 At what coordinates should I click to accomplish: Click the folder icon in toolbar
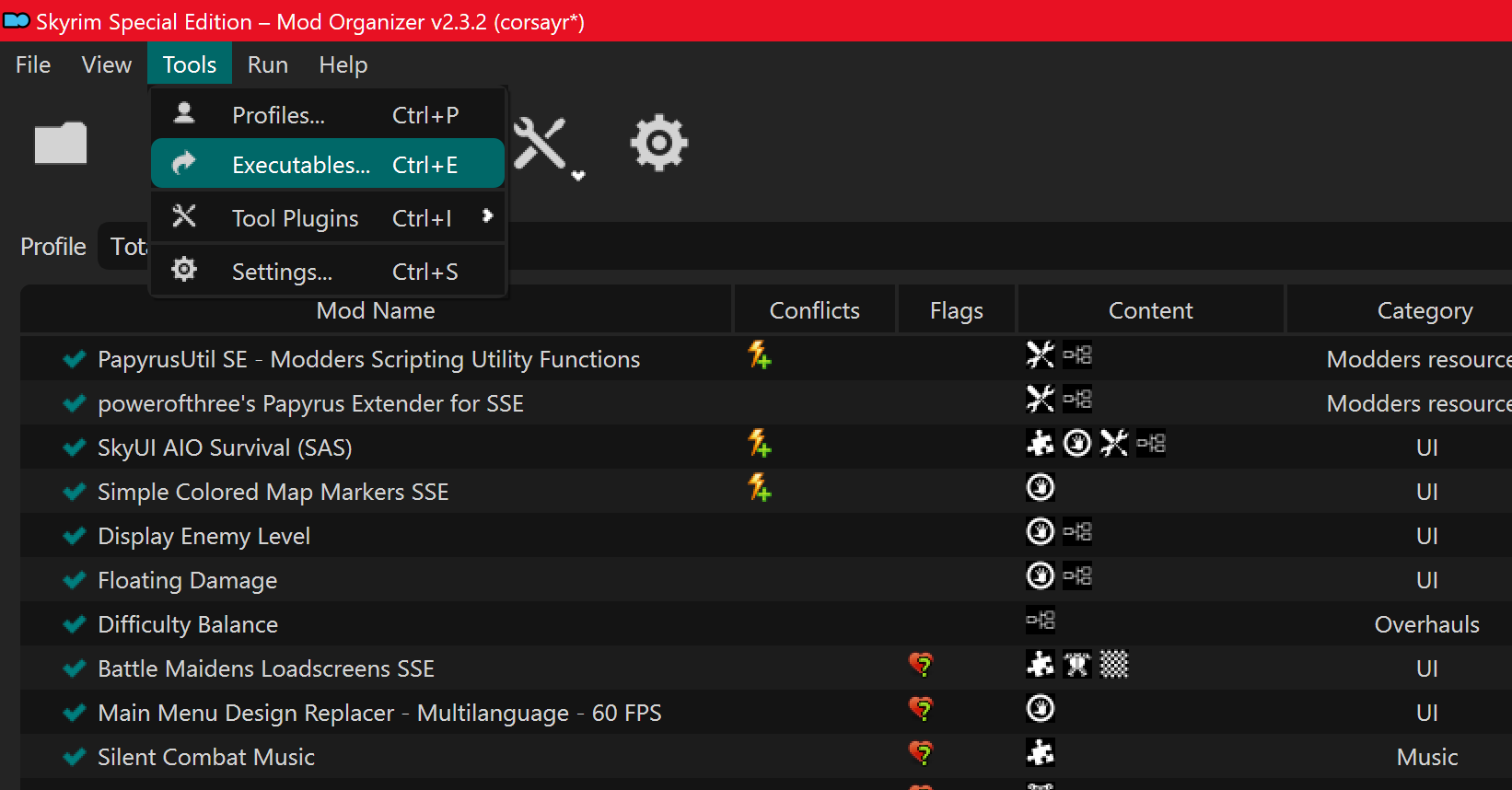(x=61, y=143)
